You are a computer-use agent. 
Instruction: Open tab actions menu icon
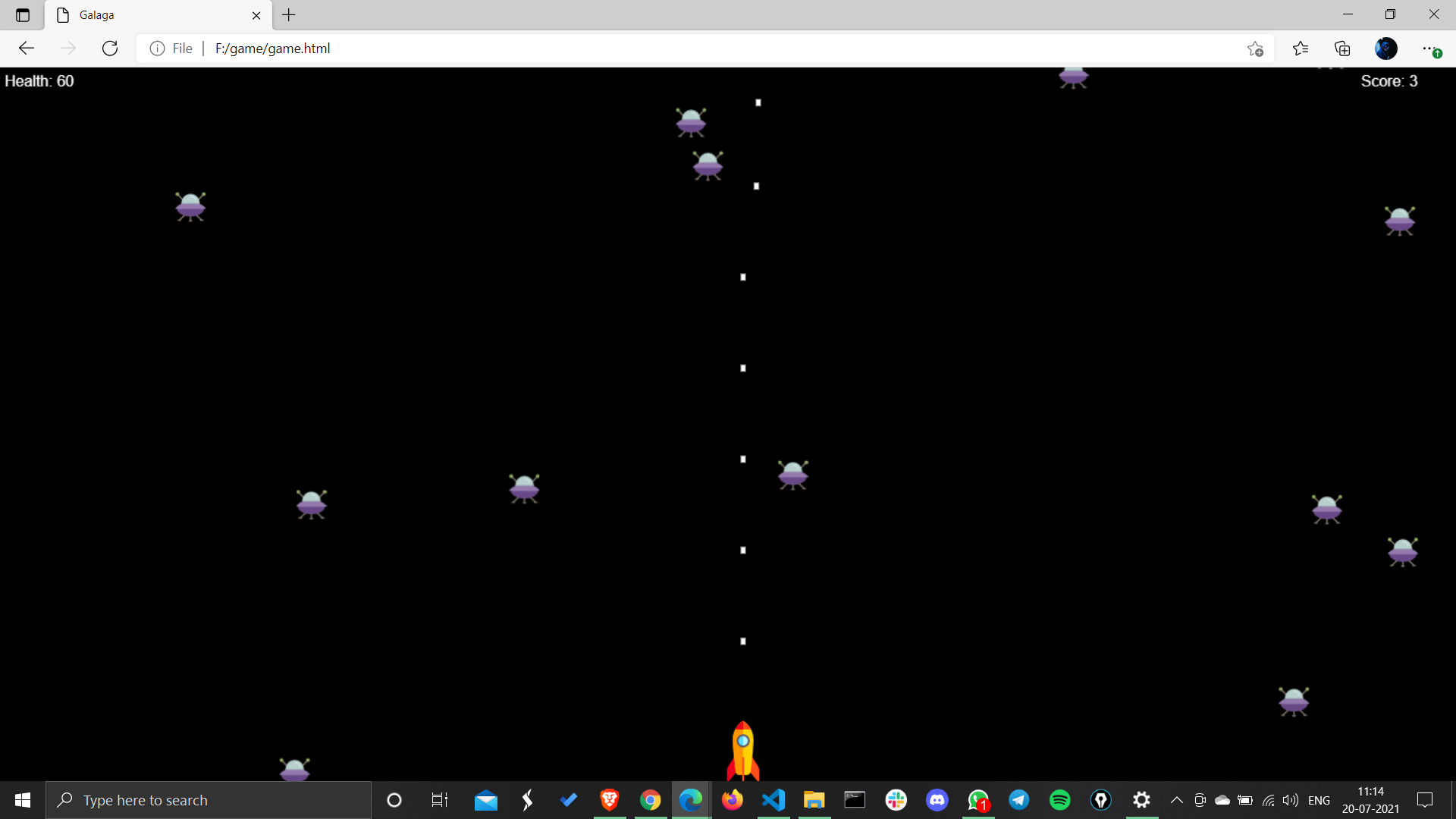[22, 15]
